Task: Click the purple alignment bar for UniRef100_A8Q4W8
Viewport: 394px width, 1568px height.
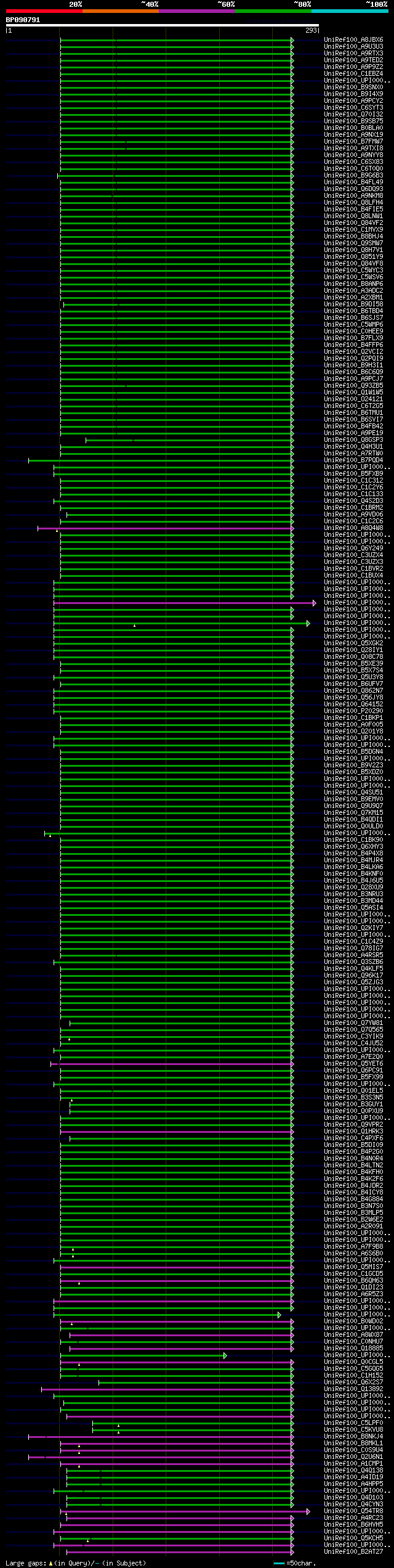Action: point(166,528)
